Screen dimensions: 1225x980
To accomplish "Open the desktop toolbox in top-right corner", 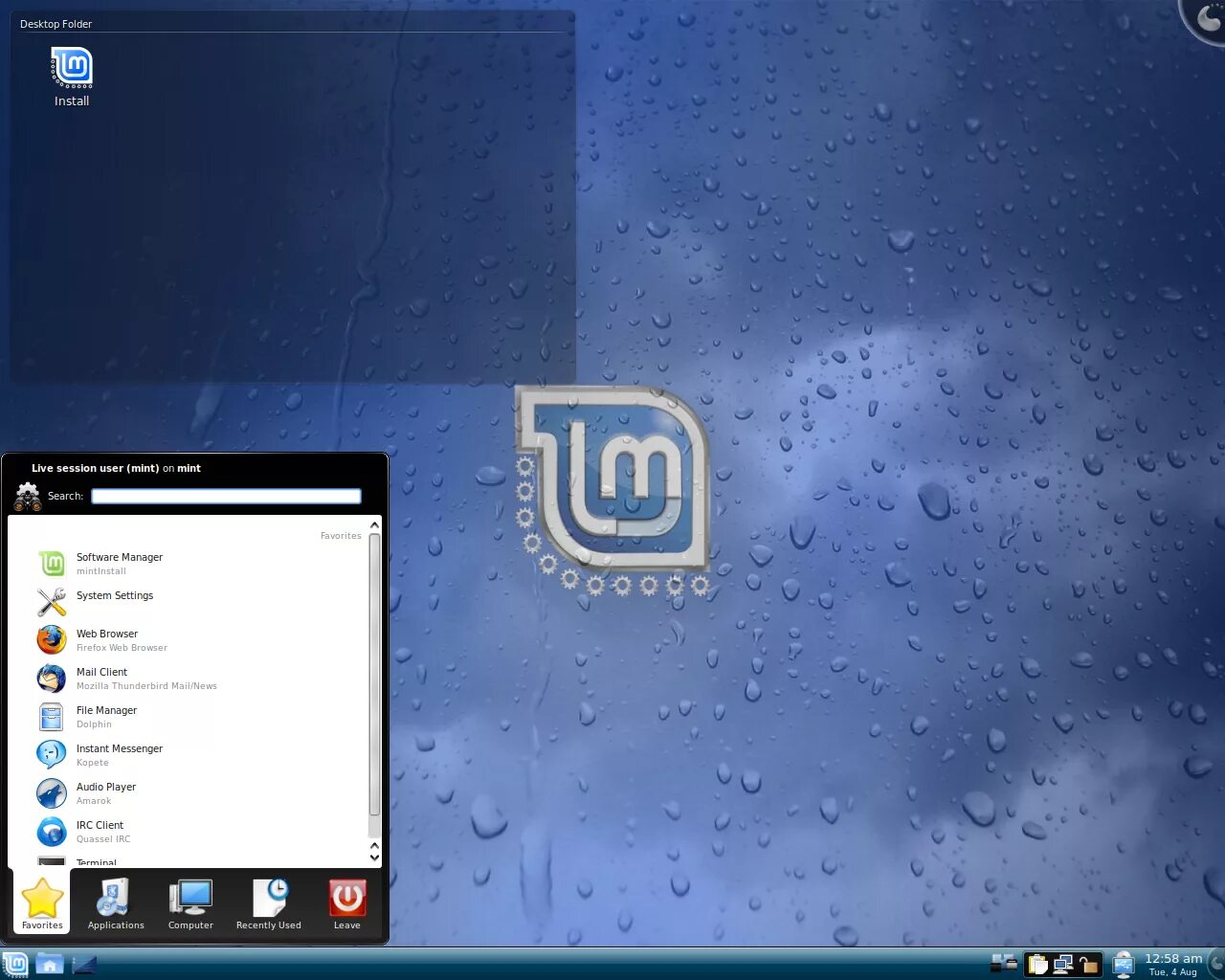I will (1204, 19).
